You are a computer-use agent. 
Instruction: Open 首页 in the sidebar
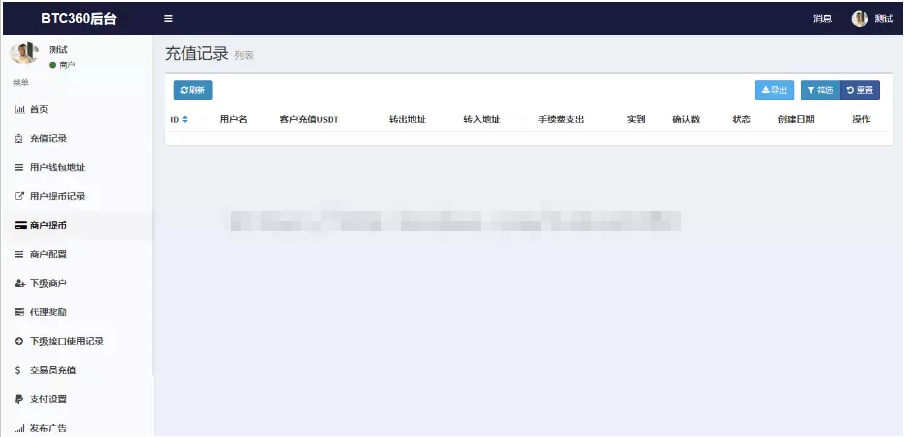pos(77,110)
